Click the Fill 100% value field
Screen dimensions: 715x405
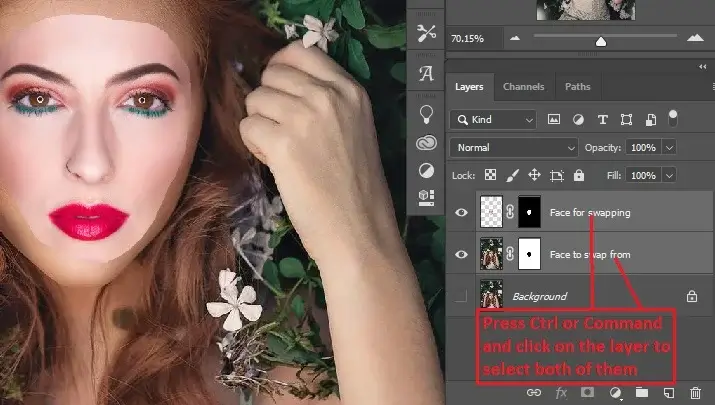pos(643,176)
